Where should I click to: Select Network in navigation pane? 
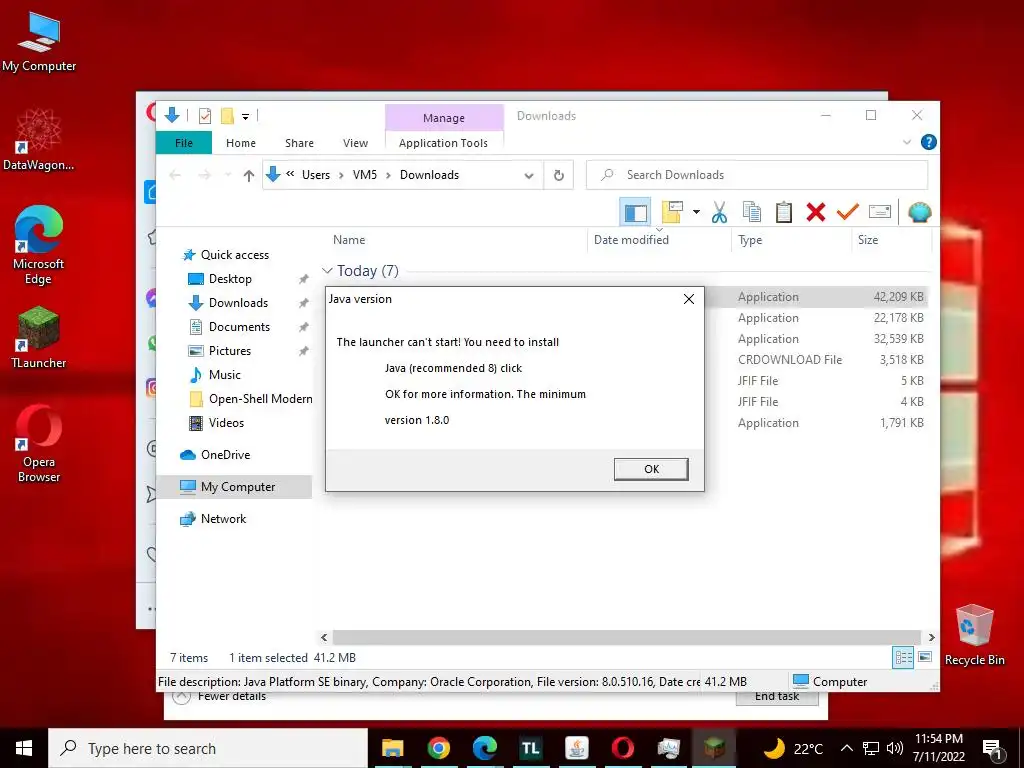tap(223, 519)
